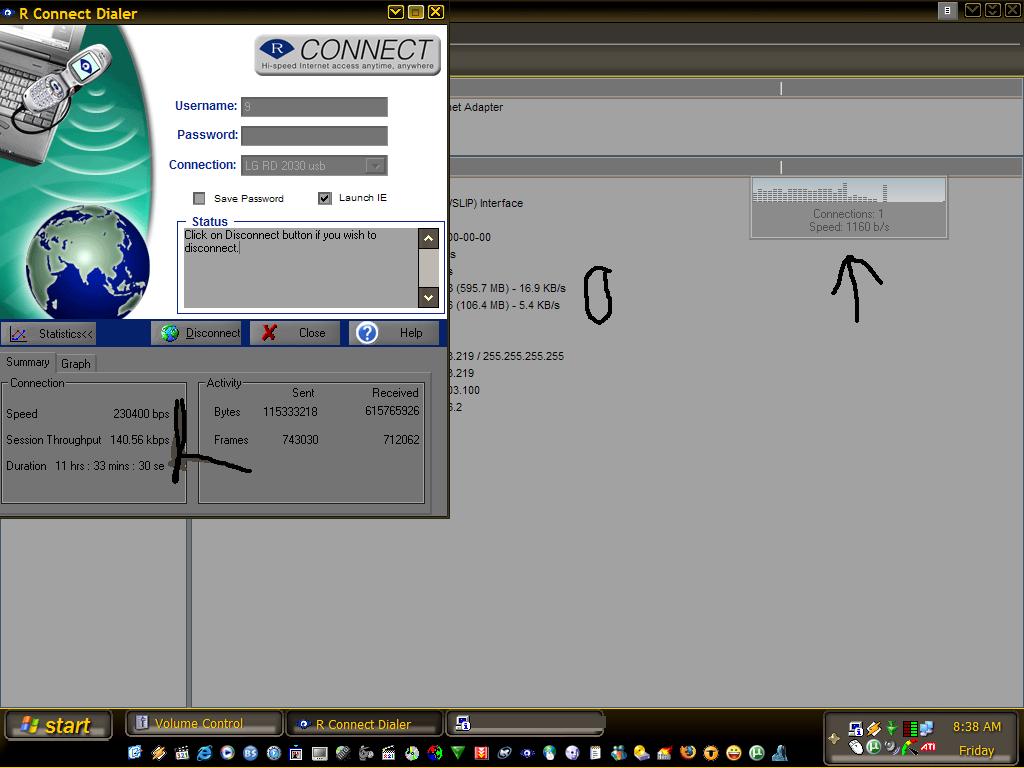Click the blue question mark Help icon

tap(367, 333)
